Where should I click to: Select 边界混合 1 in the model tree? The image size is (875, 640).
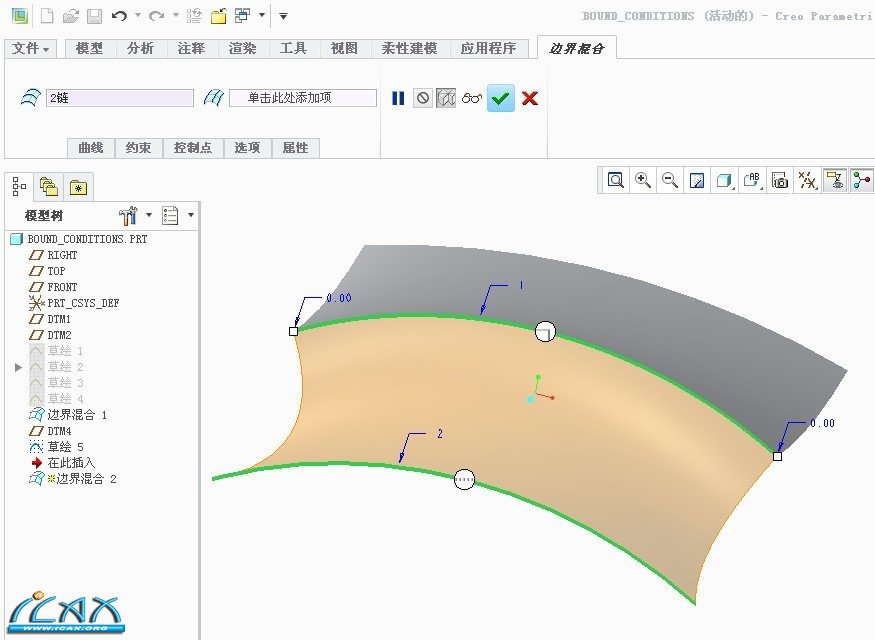coord(76,415)
